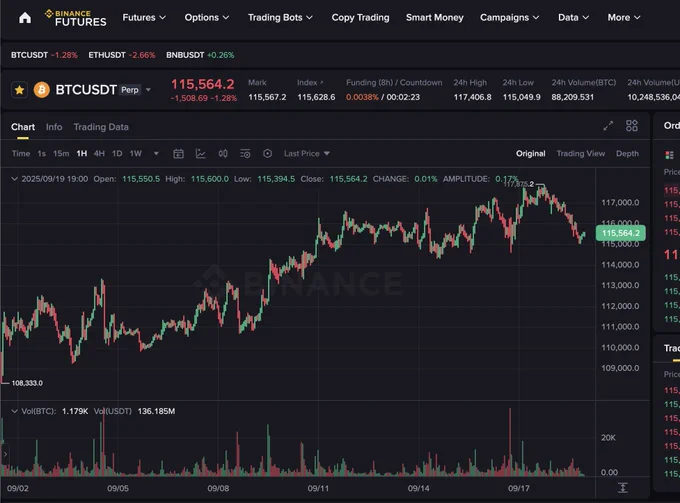Select the Trading View chart
Screen dimensions: 680x503
581,154
